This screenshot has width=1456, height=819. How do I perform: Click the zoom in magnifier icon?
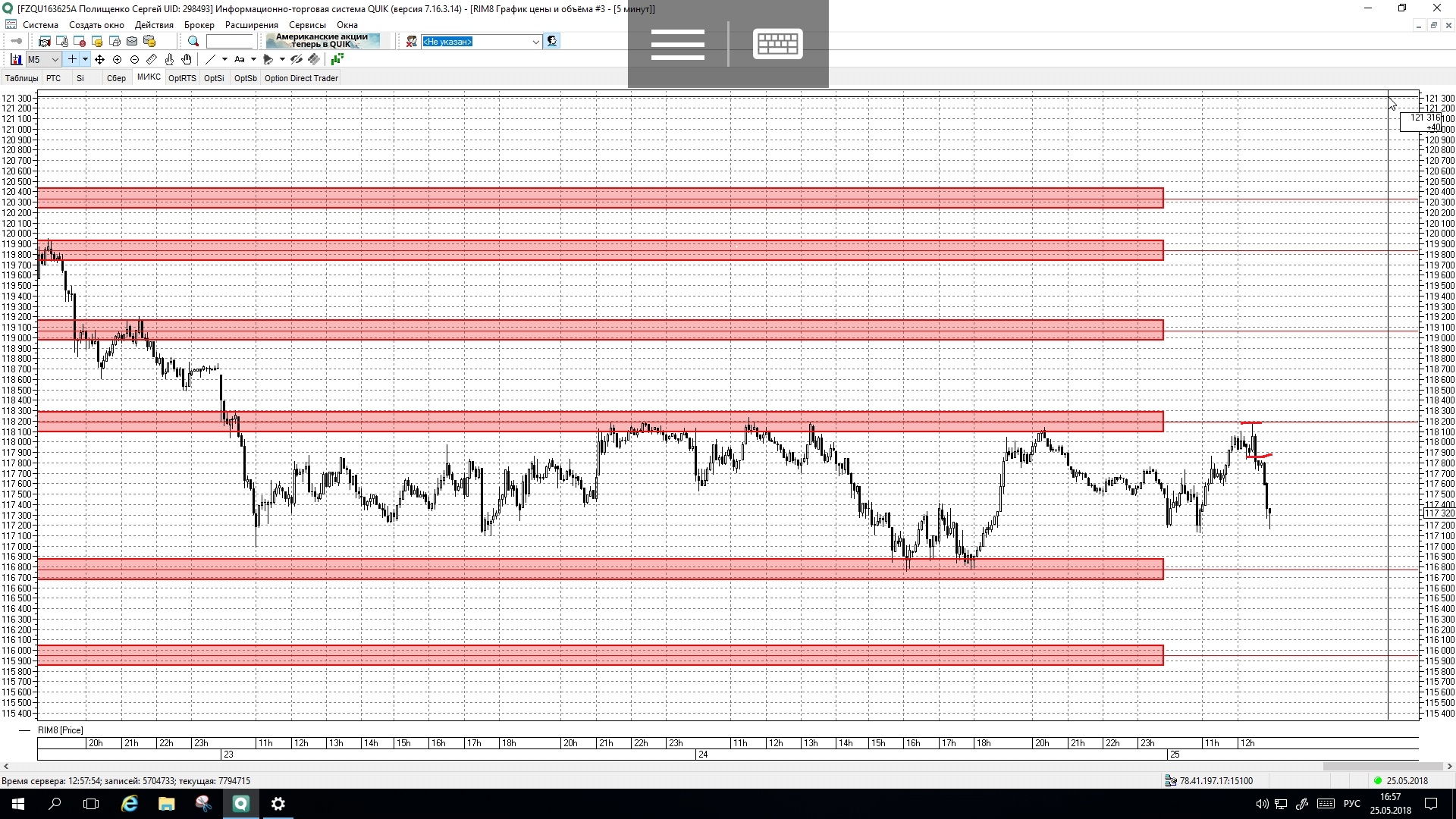[x=117, y=59]
